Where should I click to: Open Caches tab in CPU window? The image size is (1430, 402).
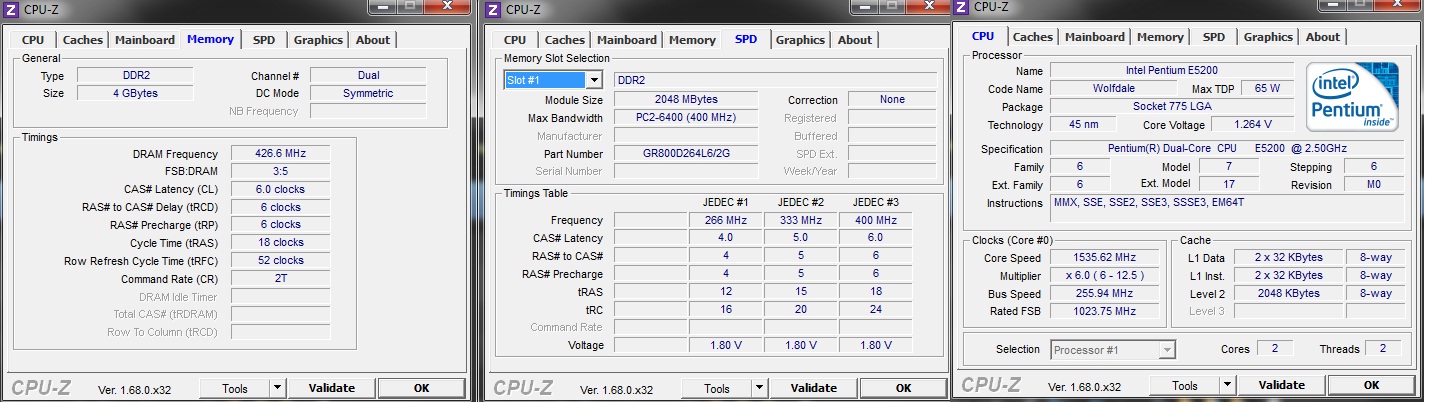[x=1033, y=37]
